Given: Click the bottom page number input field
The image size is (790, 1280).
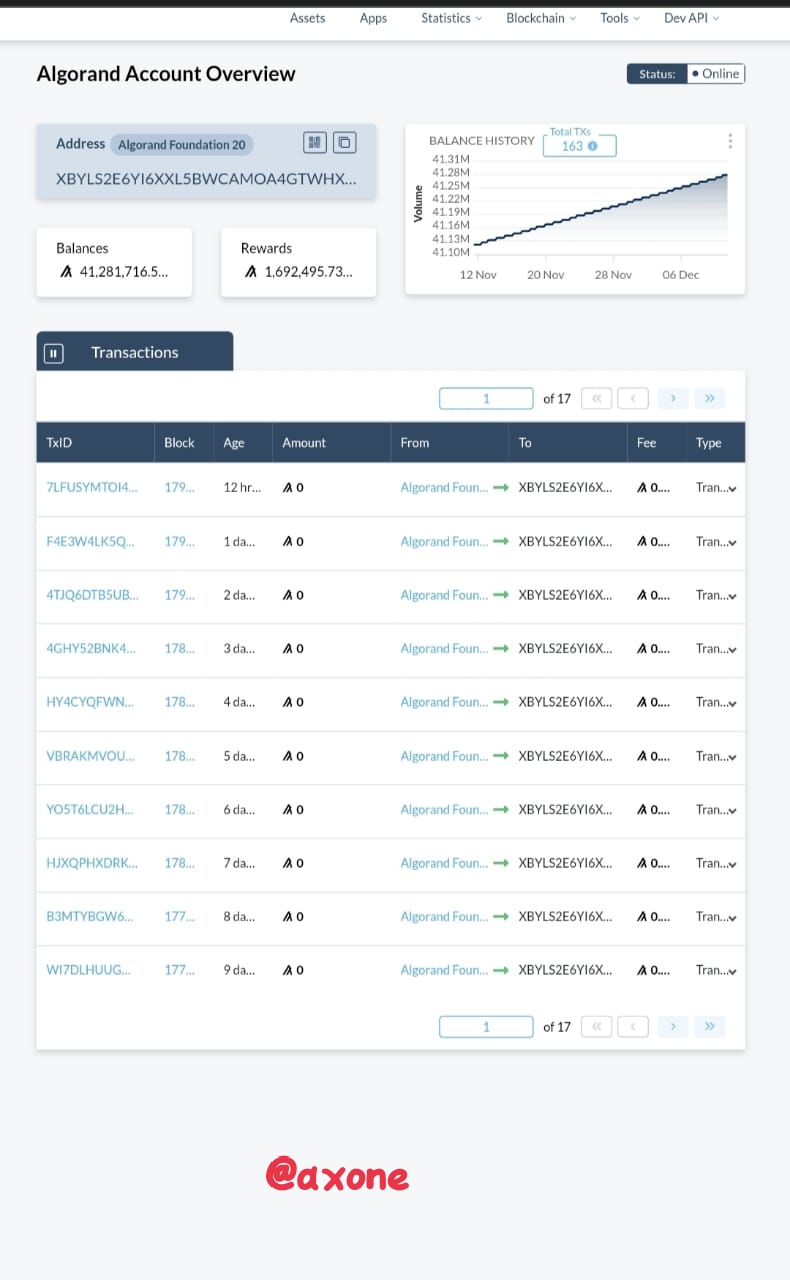Looking at the screenshot, I should pyautogui.click(x=486, y=1026).
